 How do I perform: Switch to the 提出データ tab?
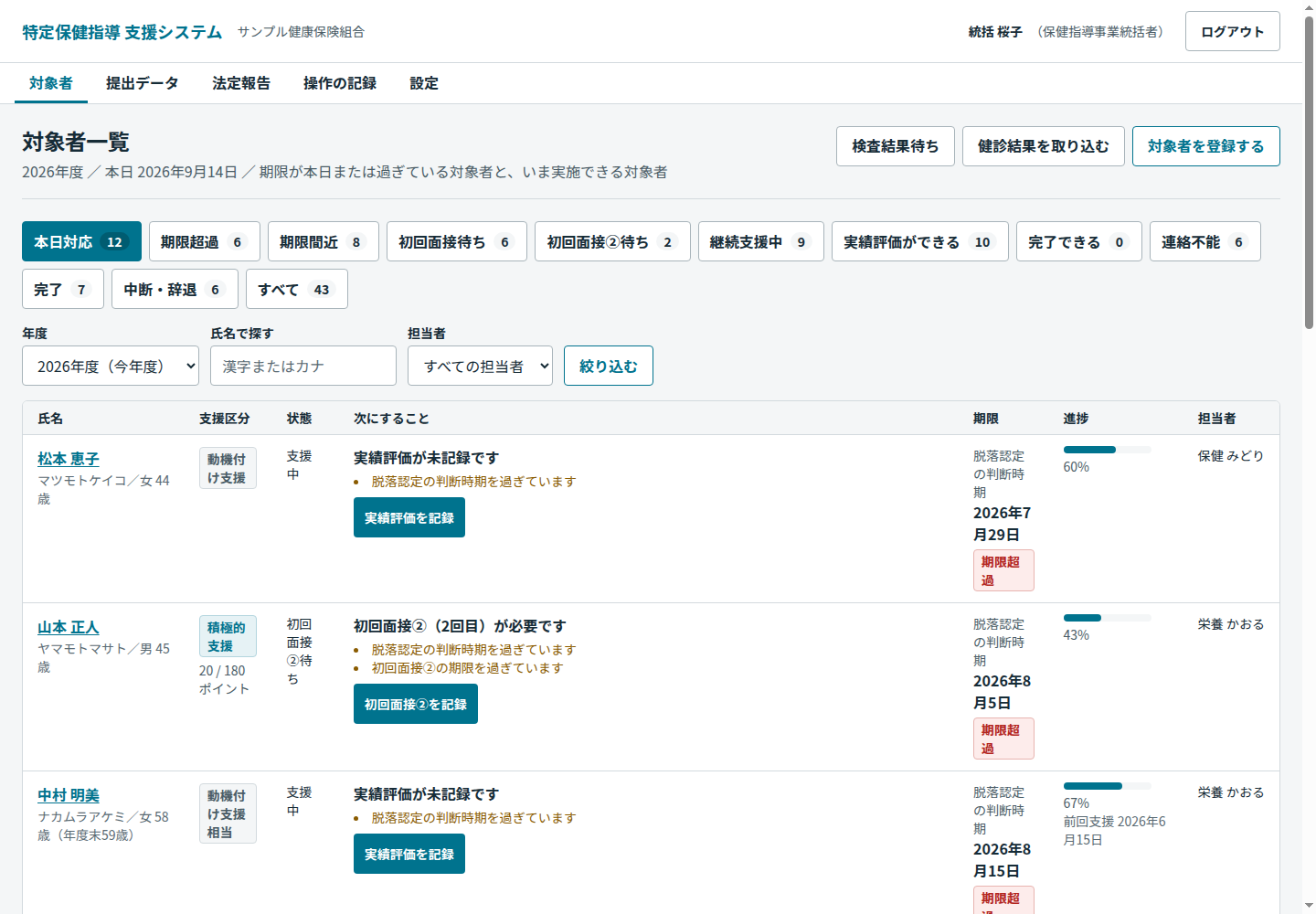(143, 83)
